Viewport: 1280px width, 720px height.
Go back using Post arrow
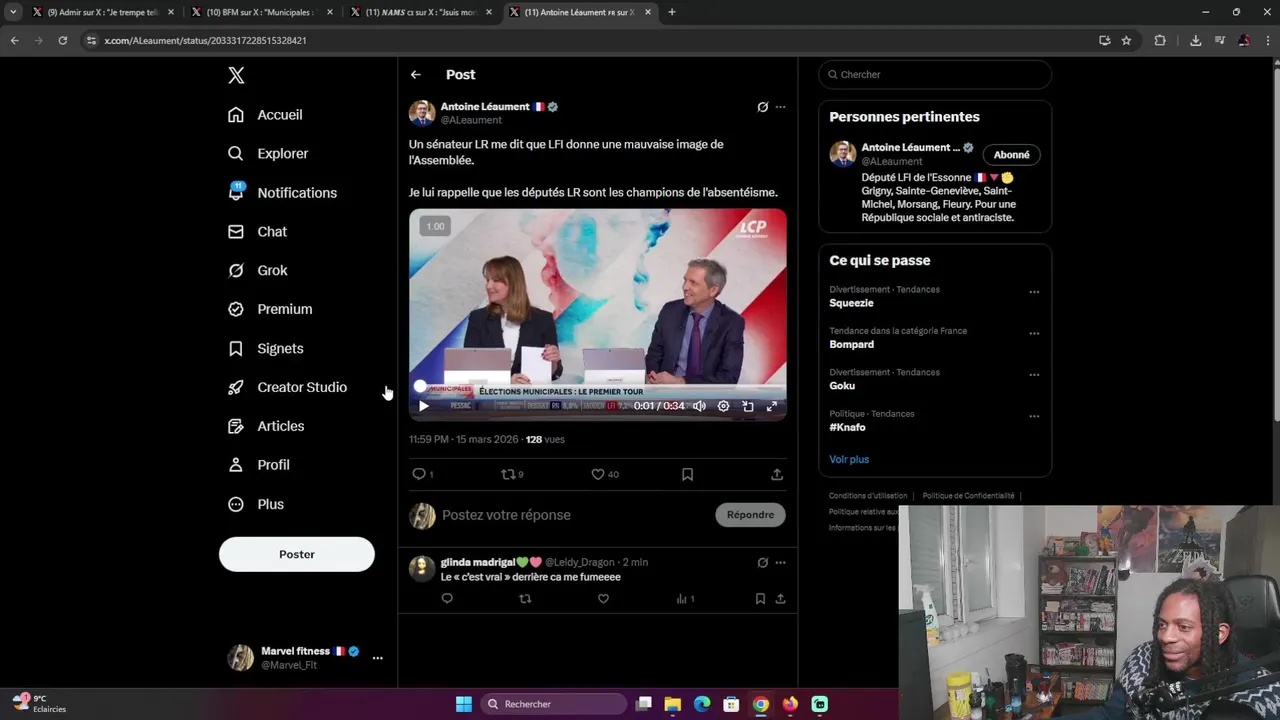416,75
